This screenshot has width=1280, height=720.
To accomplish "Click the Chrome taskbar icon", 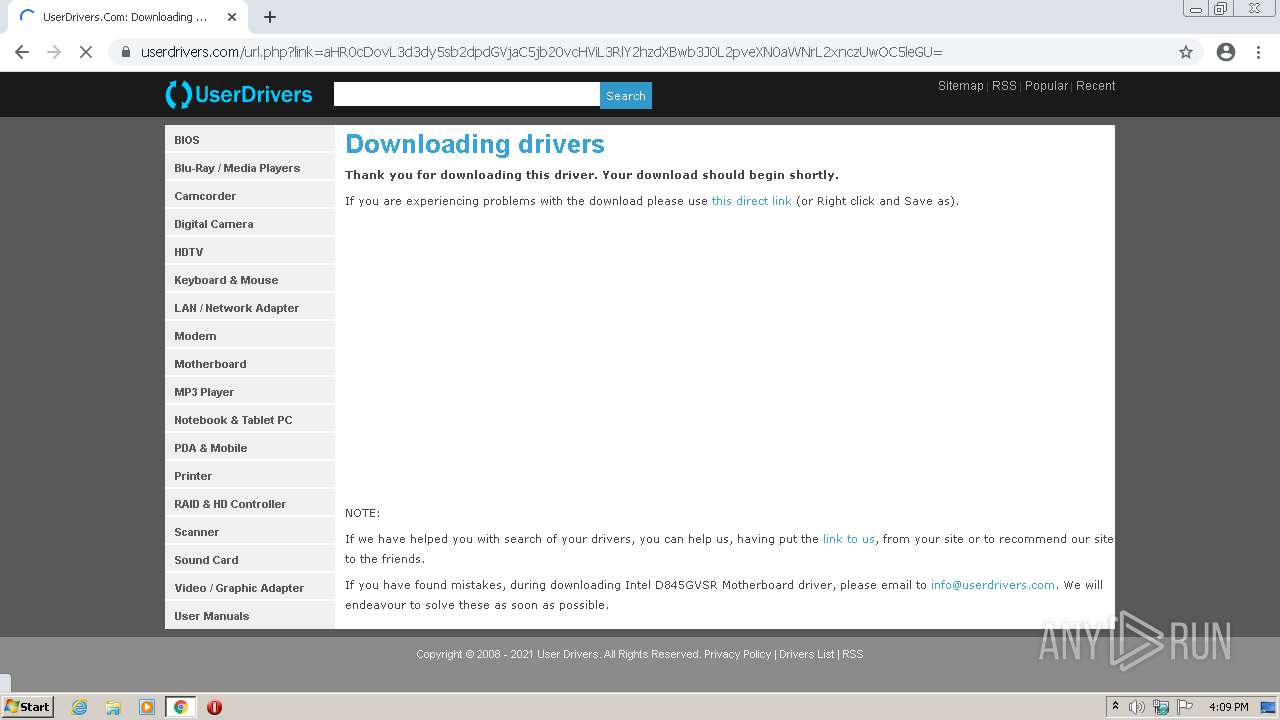I will [x=180, y=707].
